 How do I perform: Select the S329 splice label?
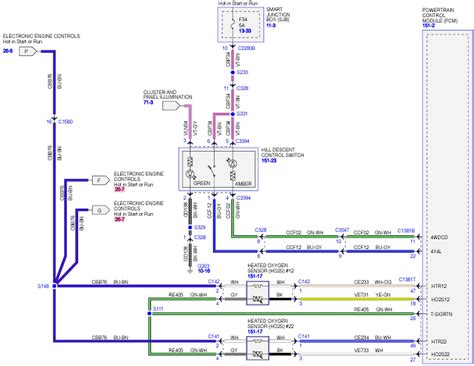click(x=200, y=227)
